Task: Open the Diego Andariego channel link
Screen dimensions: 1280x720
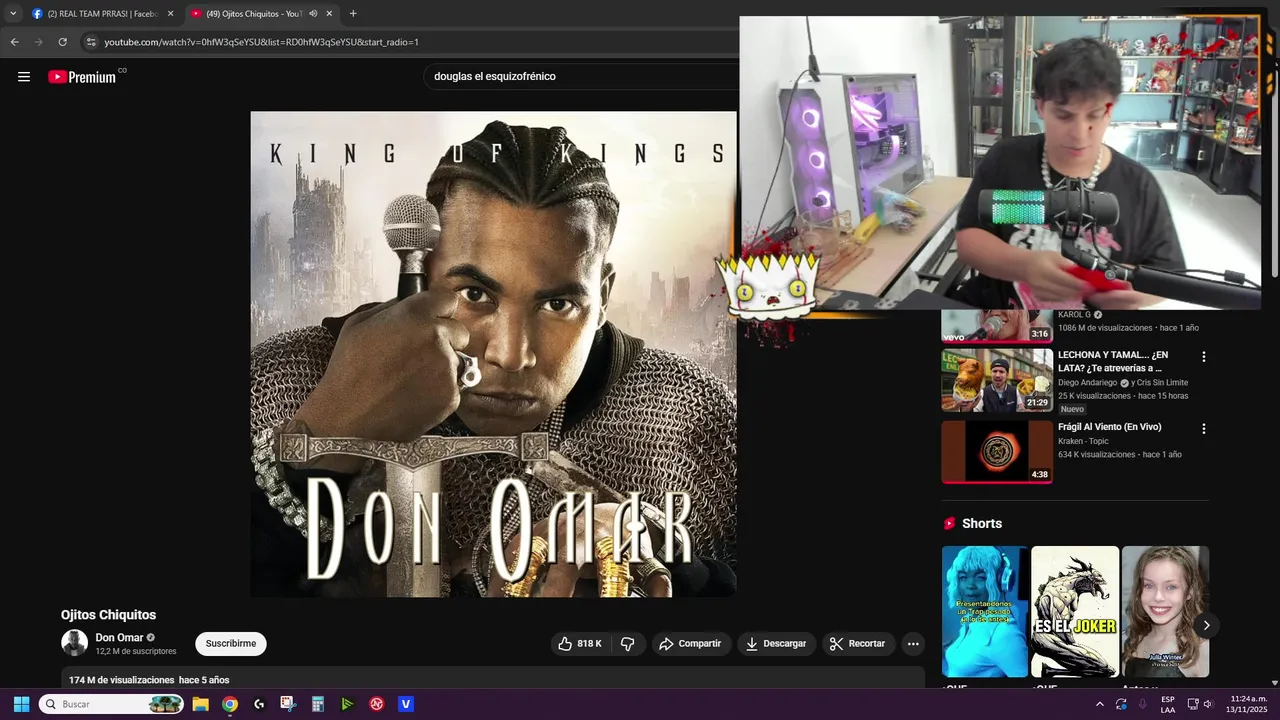Action: [1087, 383]
